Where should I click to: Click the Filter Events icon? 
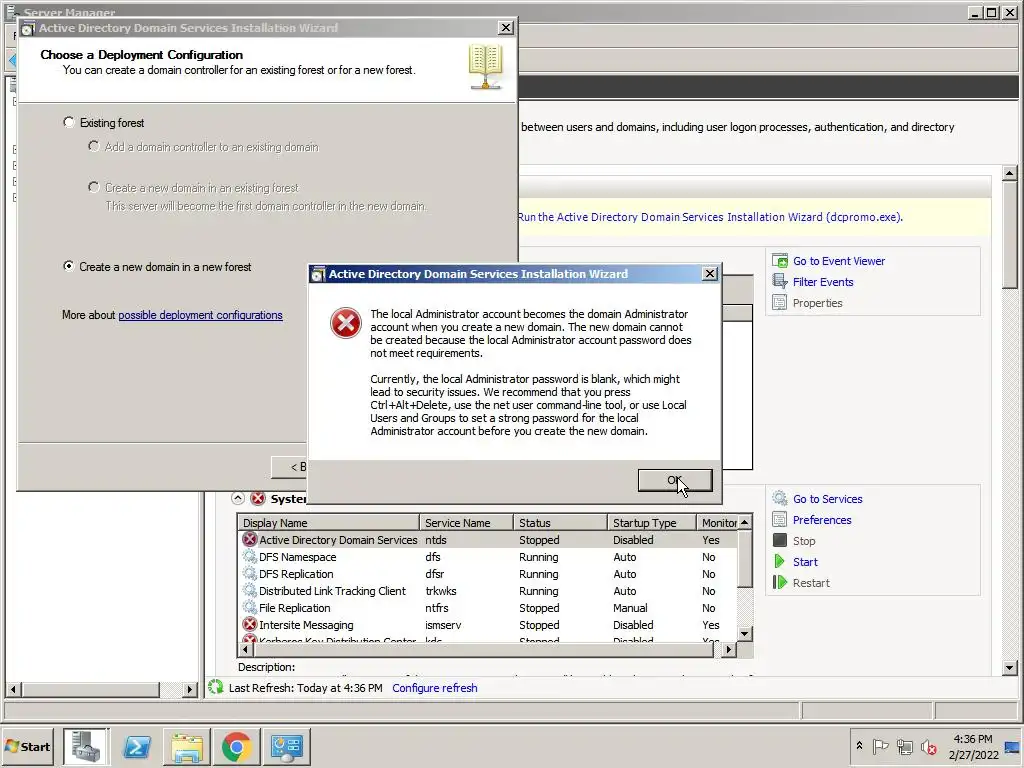click(780, 281)
